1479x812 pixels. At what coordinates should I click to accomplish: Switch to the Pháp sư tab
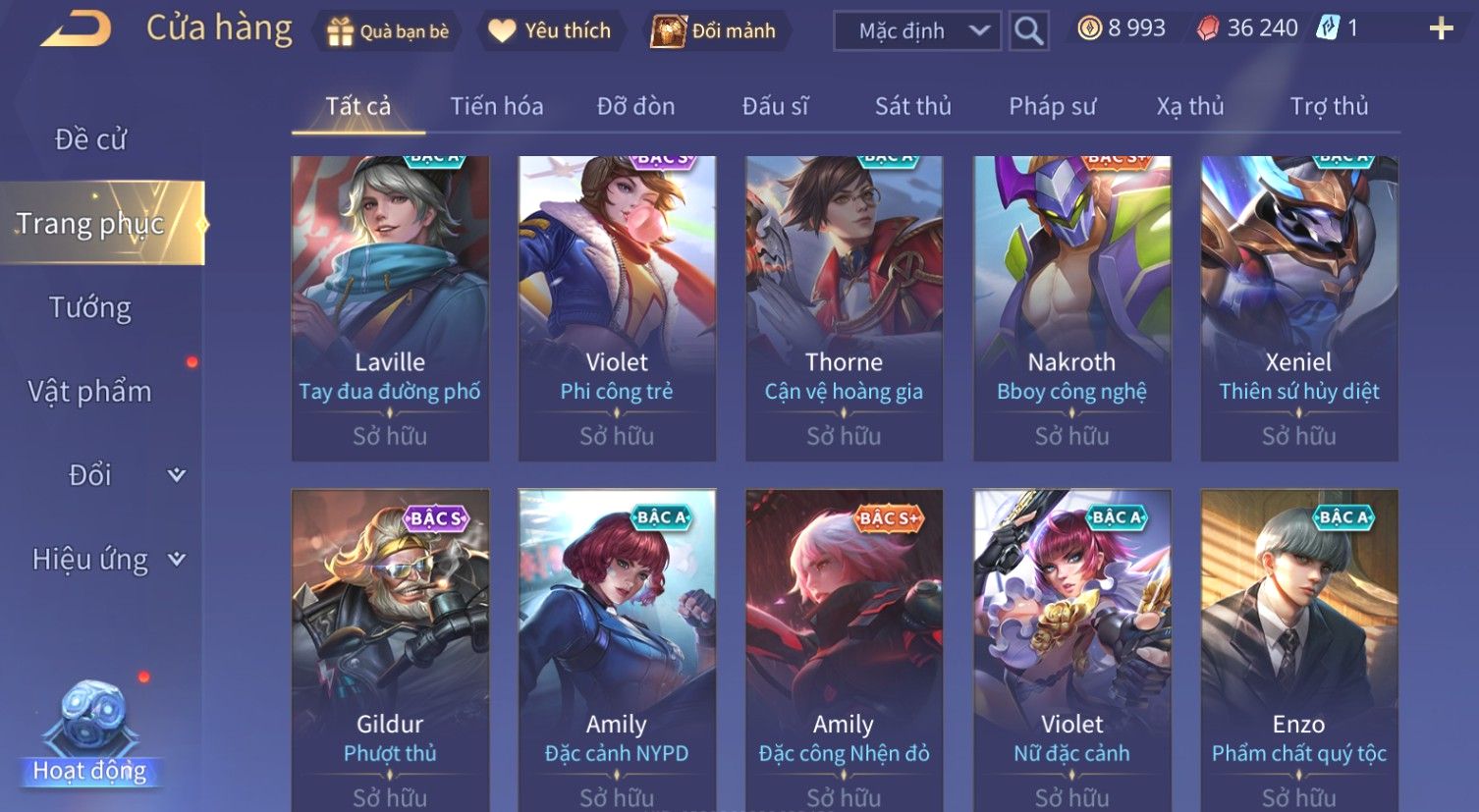[x=1052, y=106]
